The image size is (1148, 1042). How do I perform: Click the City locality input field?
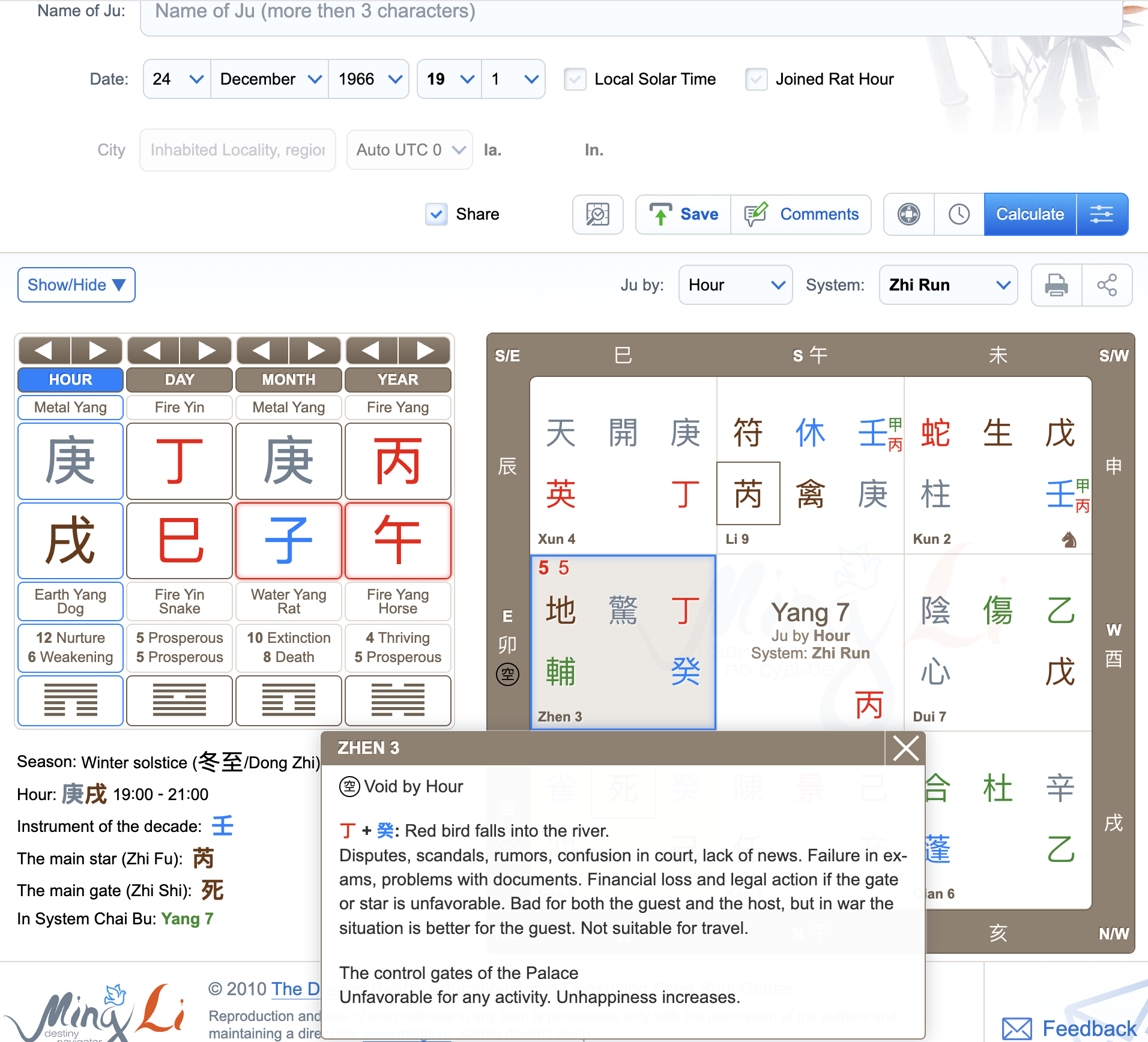(238, 150)
